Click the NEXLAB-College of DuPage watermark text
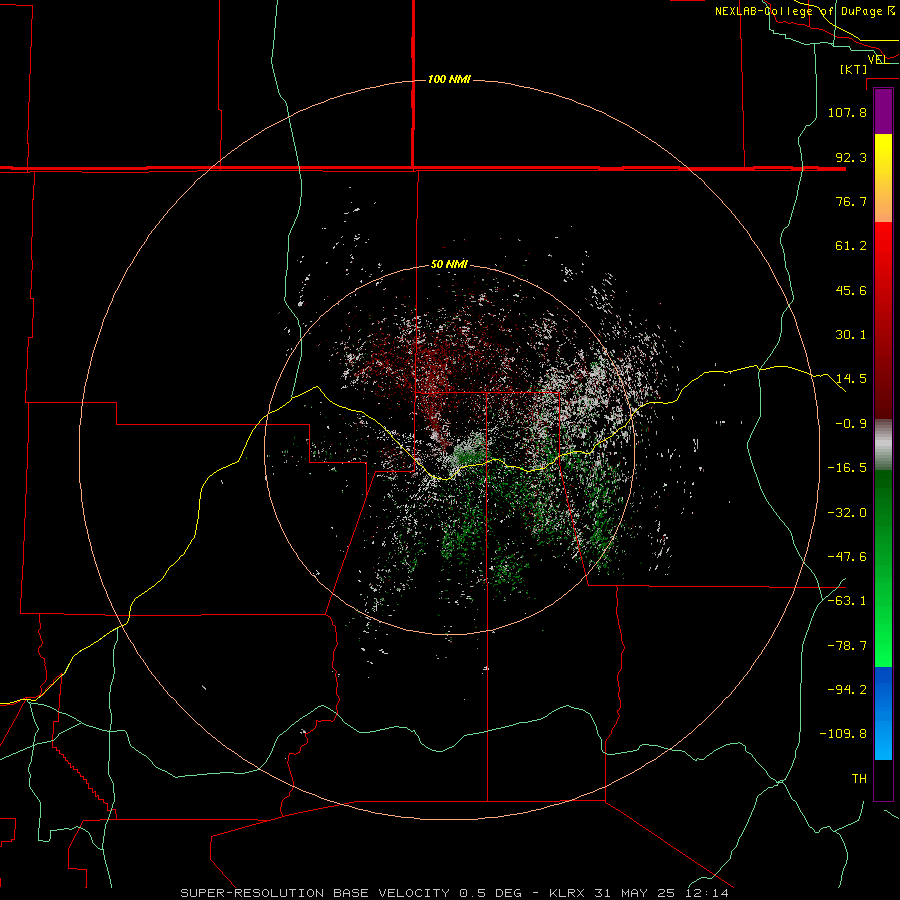900x900 pixels. [x=804, y=11]
